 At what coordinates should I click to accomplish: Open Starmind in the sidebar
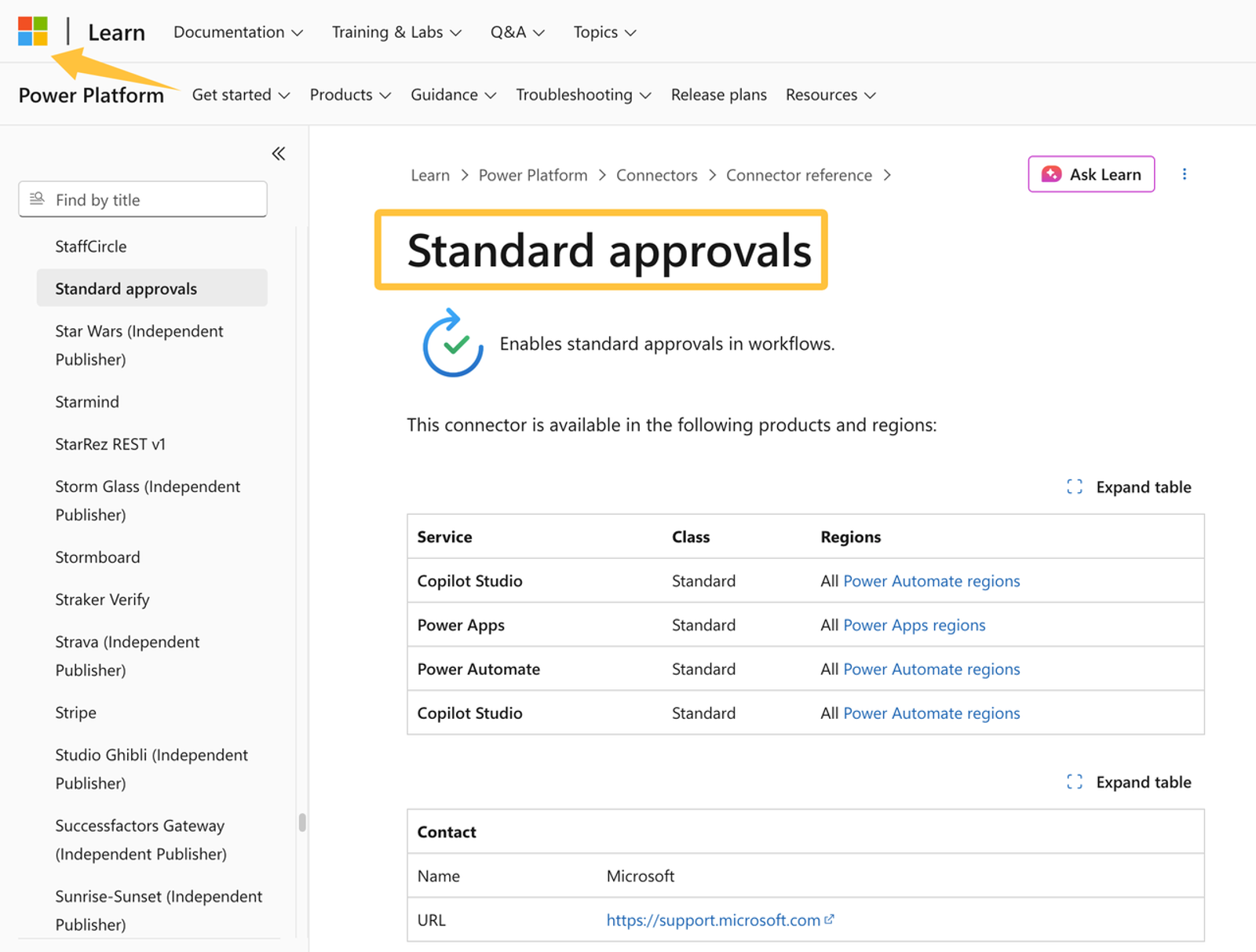point(87,402)
